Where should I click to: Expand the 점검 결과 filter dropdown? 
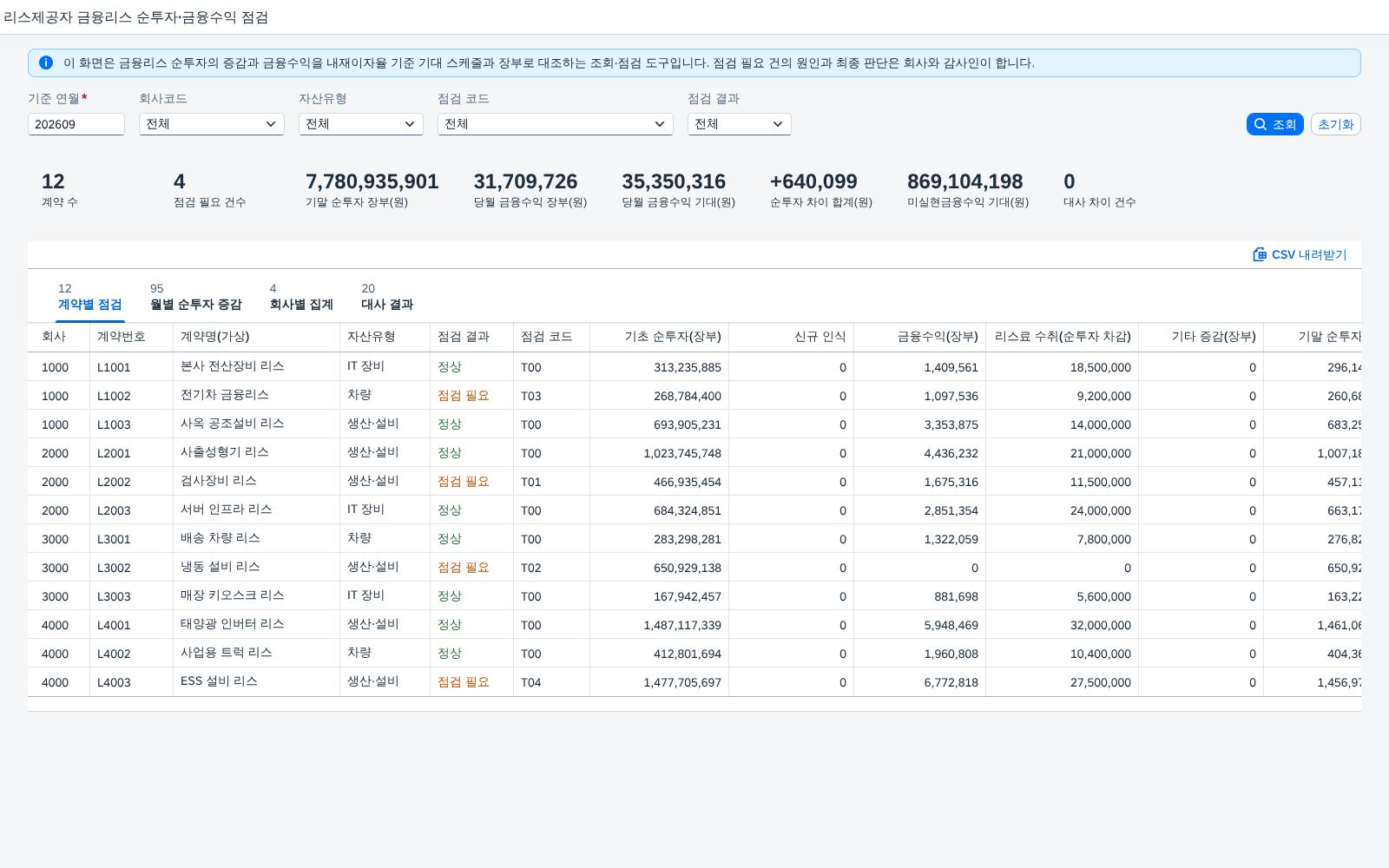pos(739,124)
